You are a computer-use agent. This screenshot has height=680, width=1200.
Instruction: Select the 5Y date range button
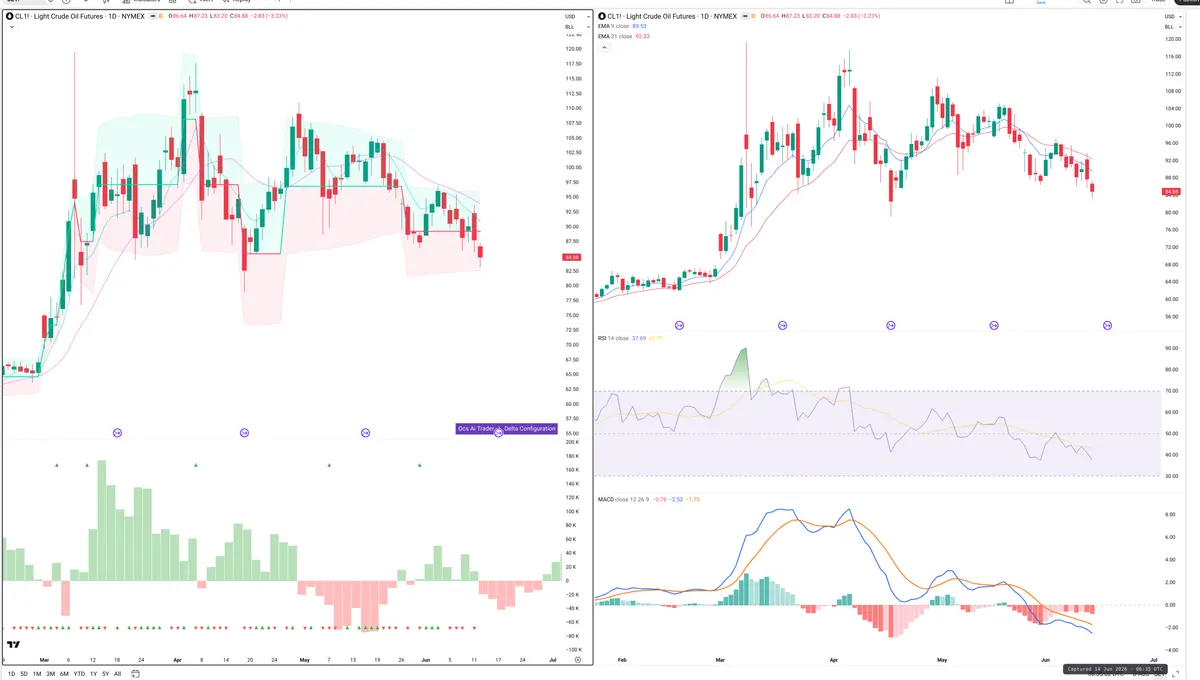[x=105, y=674]
